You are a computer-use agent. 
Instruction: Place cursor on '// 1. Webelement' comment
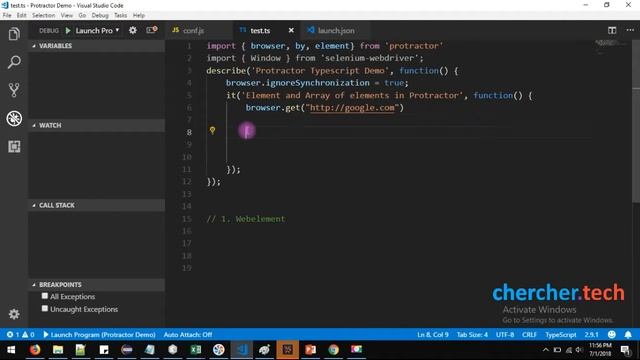(x=246, y=219)
